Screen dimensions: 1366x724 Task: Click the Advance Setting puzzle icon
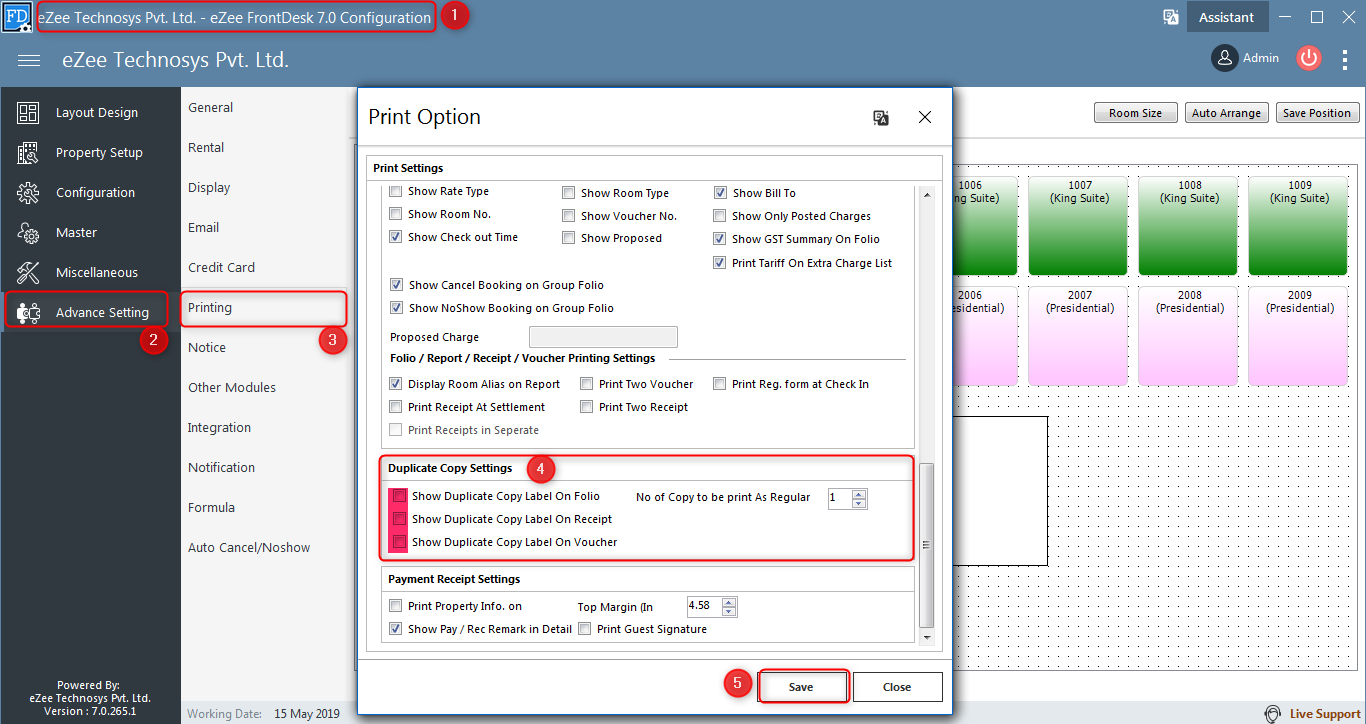click(x=28, y=312)
